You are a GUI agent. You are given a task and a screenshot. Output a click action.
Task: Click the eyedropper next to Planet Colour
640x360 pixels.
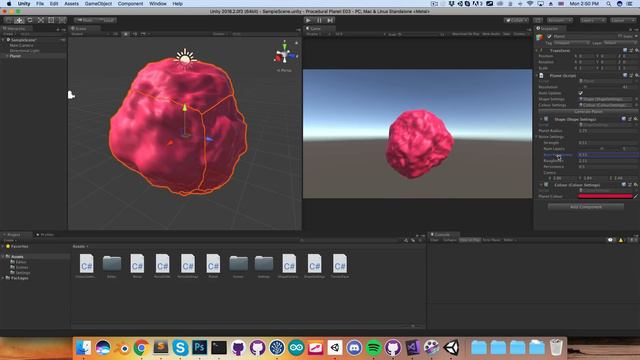pos(636,196)
